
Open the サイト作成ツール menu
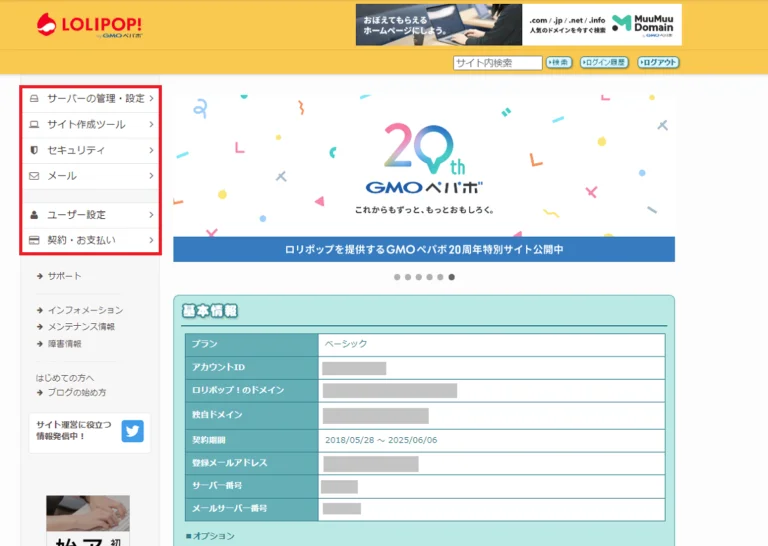(x=91, y=124)
